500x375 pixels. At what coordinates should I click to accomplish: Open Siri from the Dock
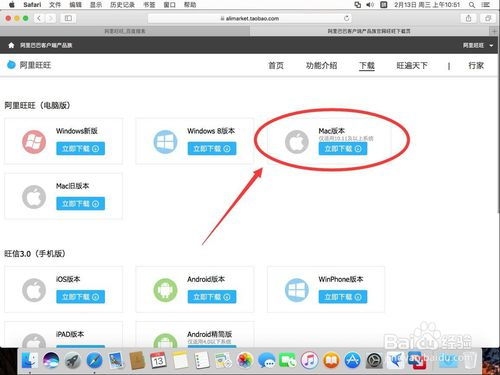tap(51, 360)
